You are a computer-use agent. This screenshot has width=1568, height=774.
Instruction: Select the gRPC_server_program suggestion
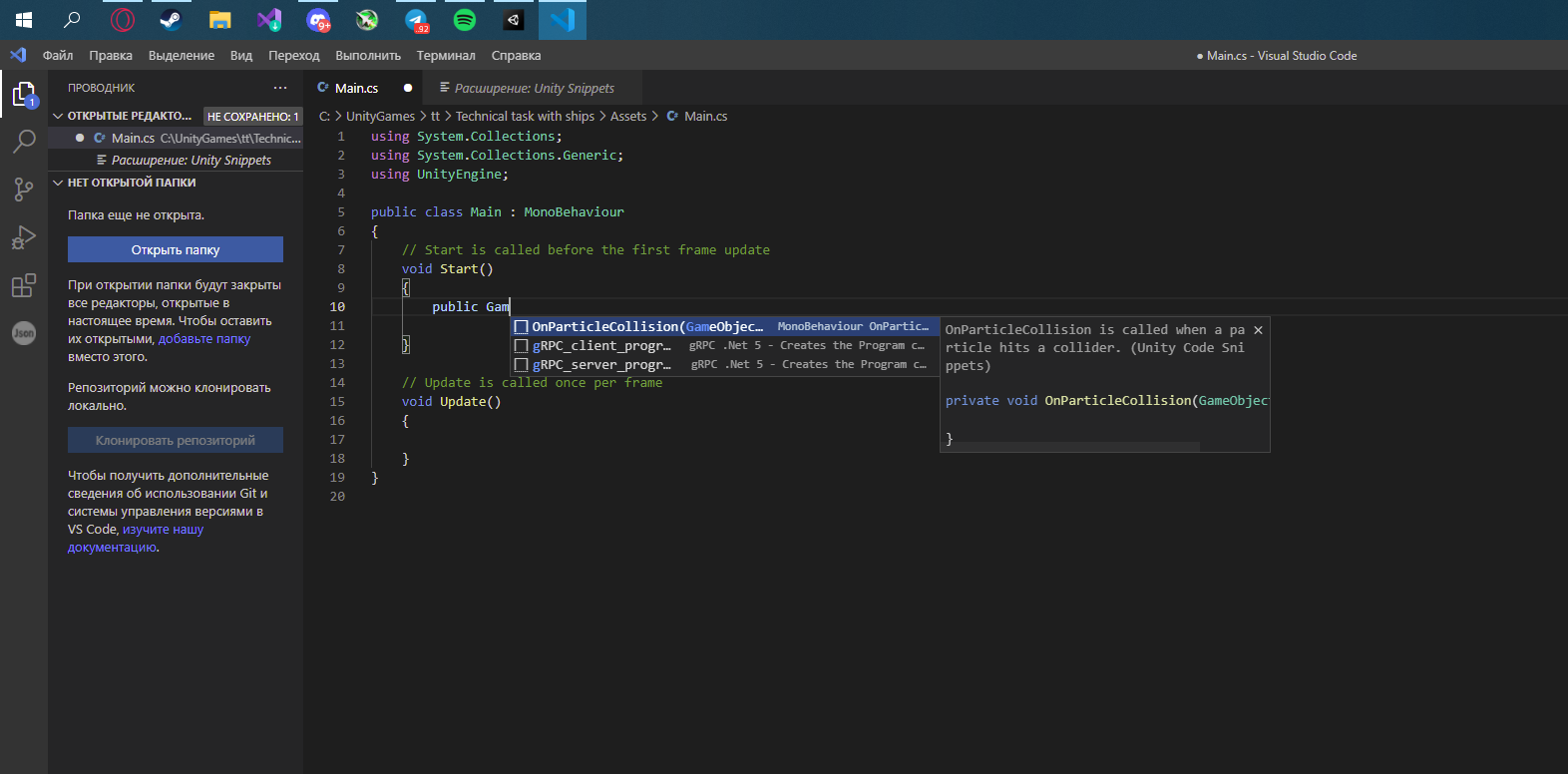pyautogui.click(x=724, y=364)
